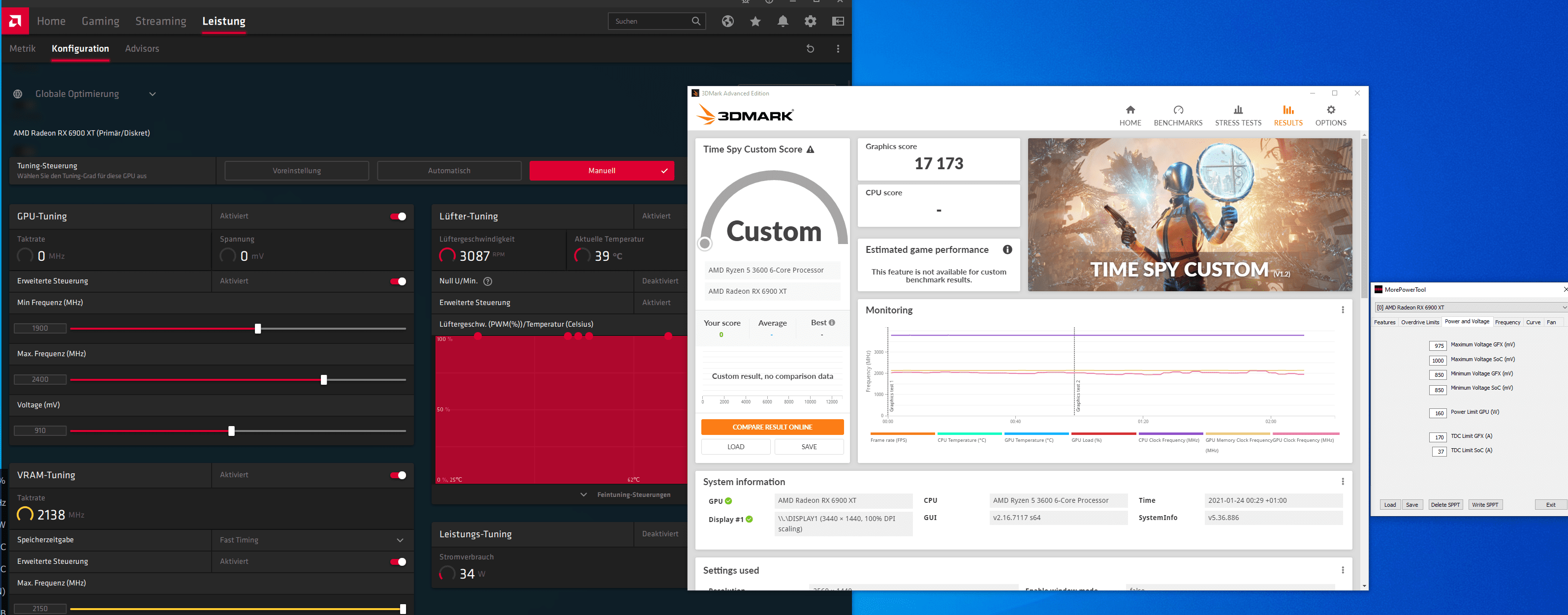Click the AMD logo icon
The height and width of the screenshot is (615, 1568).
point(15,21)
